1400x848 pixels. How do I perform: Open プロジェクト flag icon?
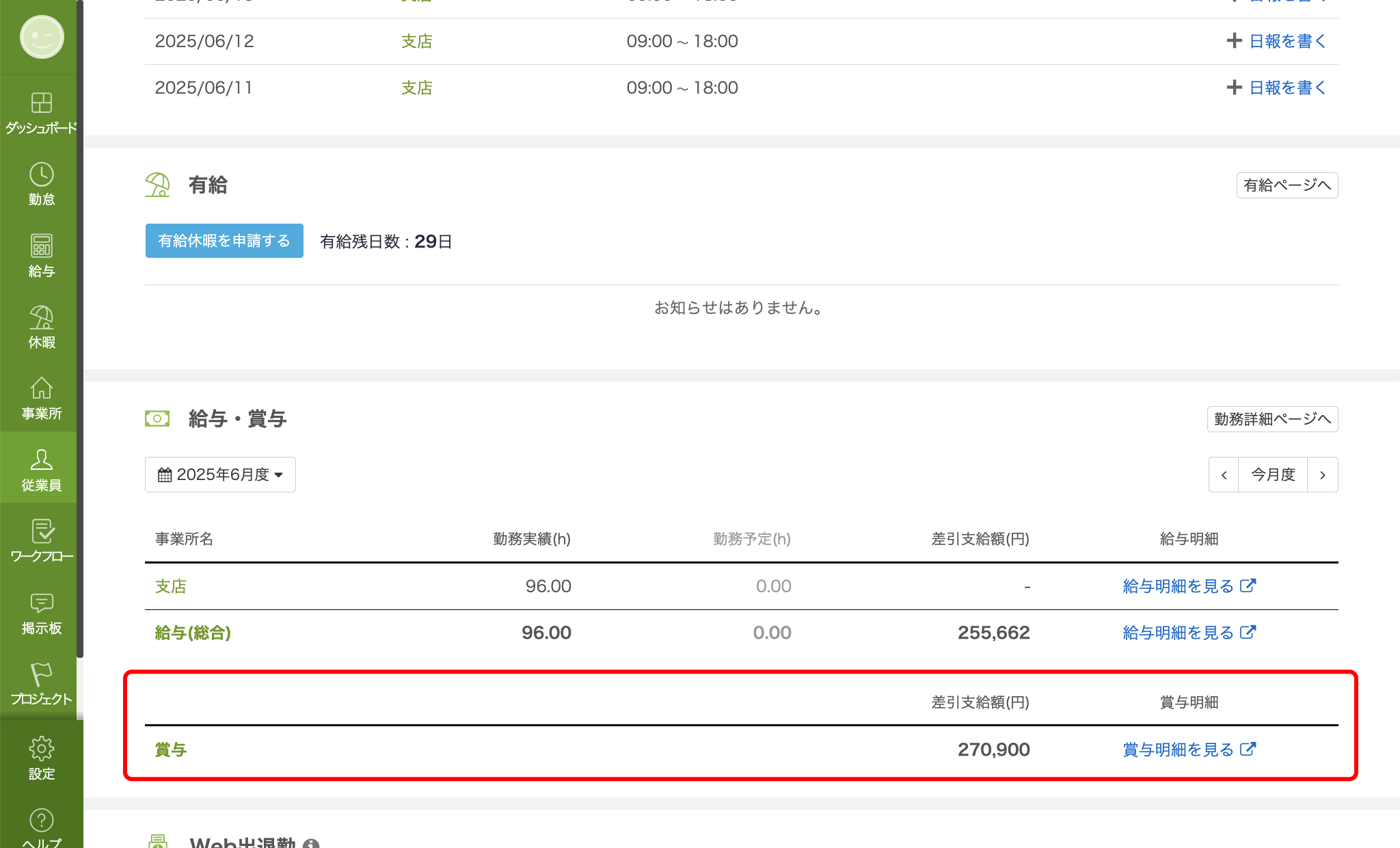click(x=41, y=675)
